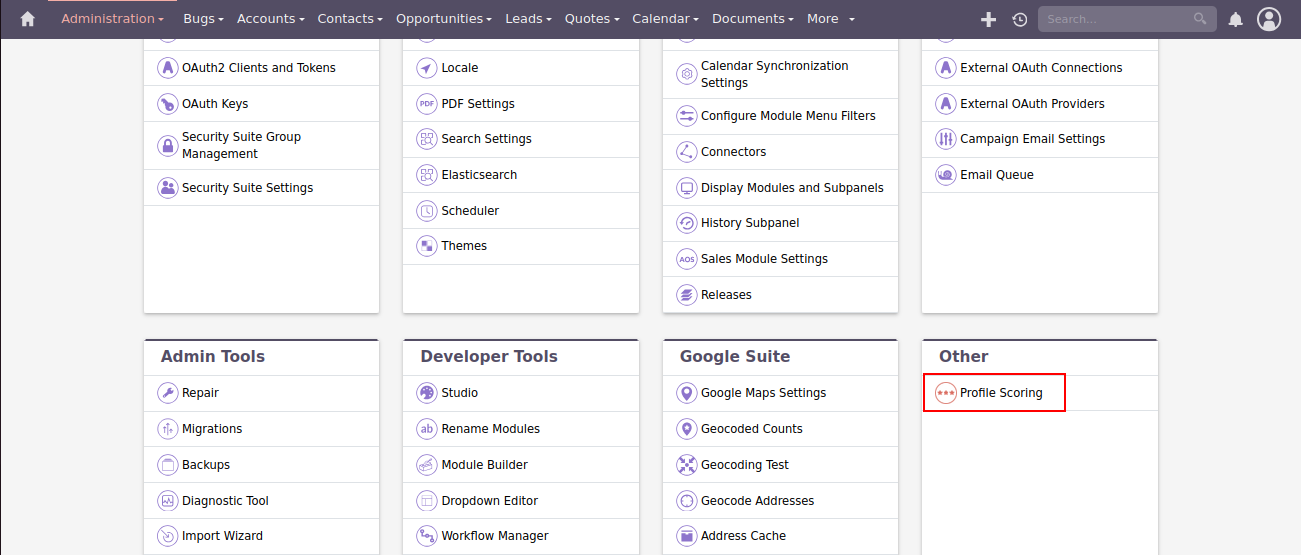
Task: Open Search Settings link
Action: (x=487, y=139)
